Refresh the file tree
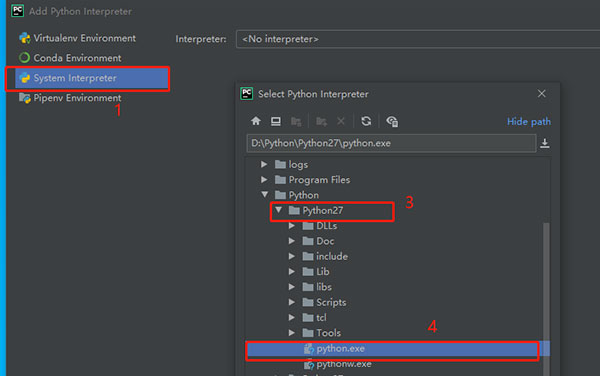Image resolution: width=600 pixels, height=376 pixels. pyautogui.click(x=366, y=121)
